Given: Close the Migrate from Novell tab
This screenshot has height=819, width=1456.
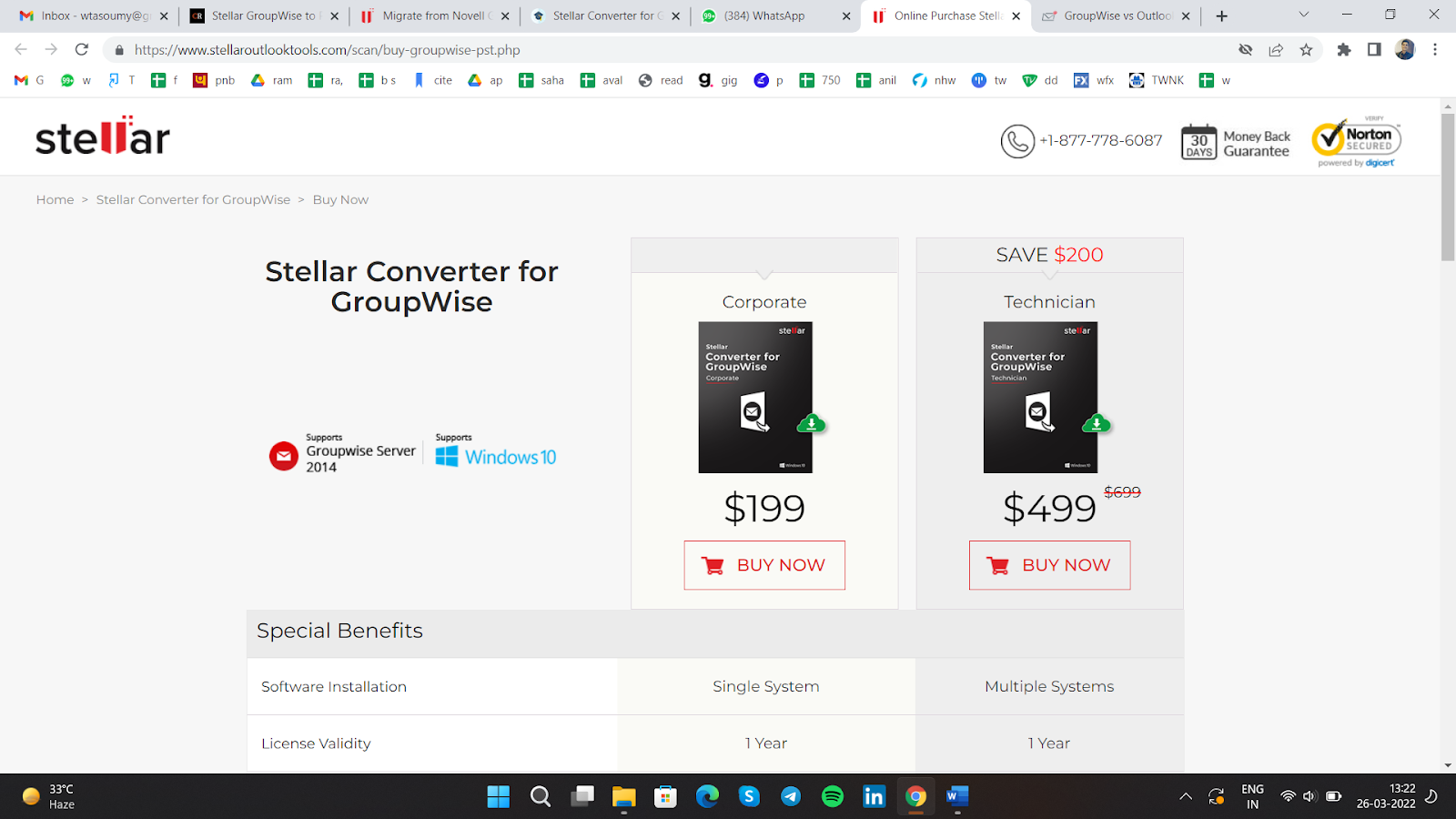Looking at the screenshot, I should pyautogui.click(x=505, y=15).
